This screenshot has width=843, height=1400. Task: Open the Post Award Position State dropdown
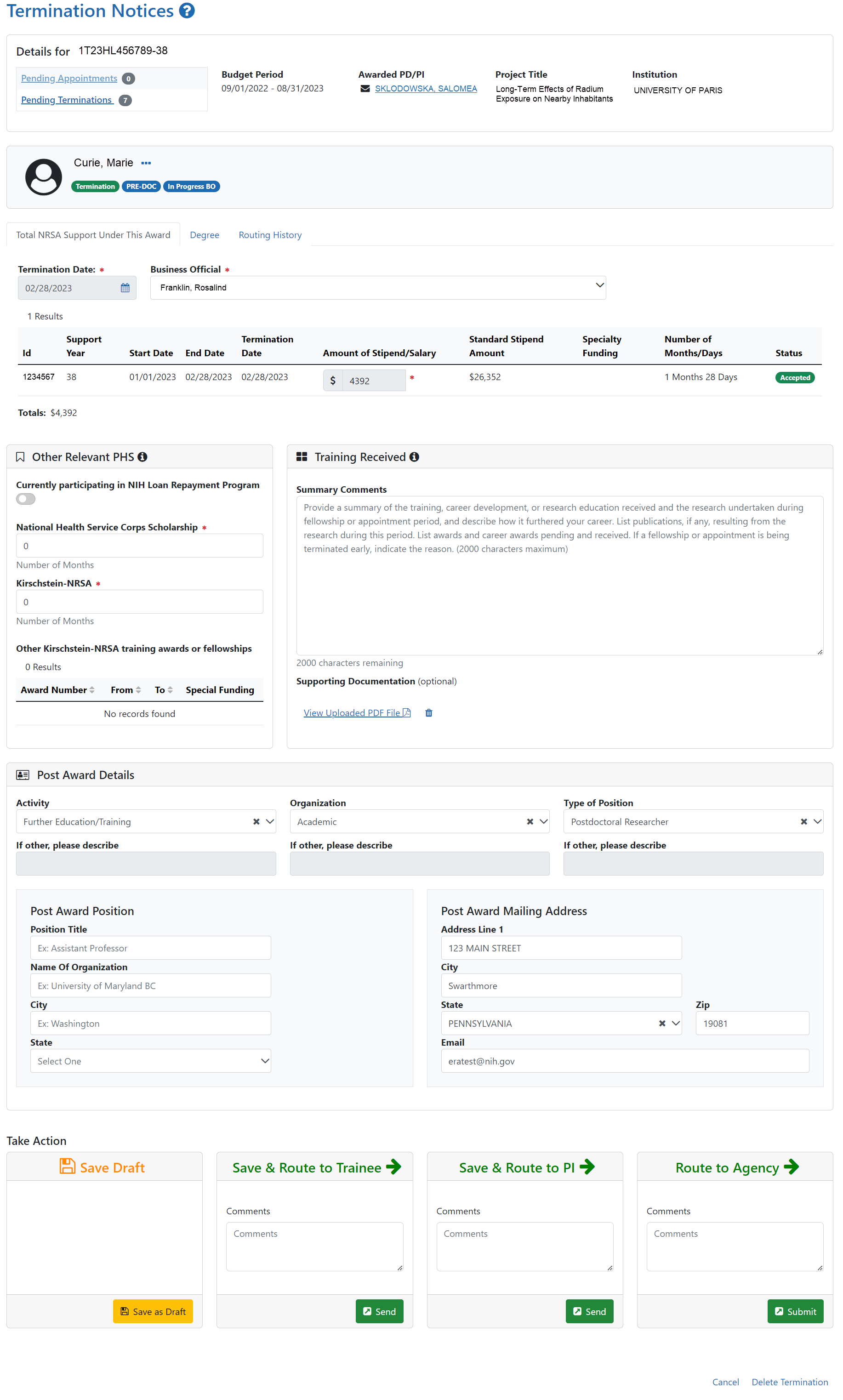151,1061
